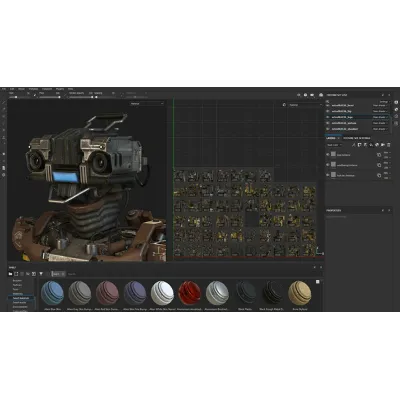
Task: Click the funnel filter icon in Shelf
Action: [x=41, y=274]
